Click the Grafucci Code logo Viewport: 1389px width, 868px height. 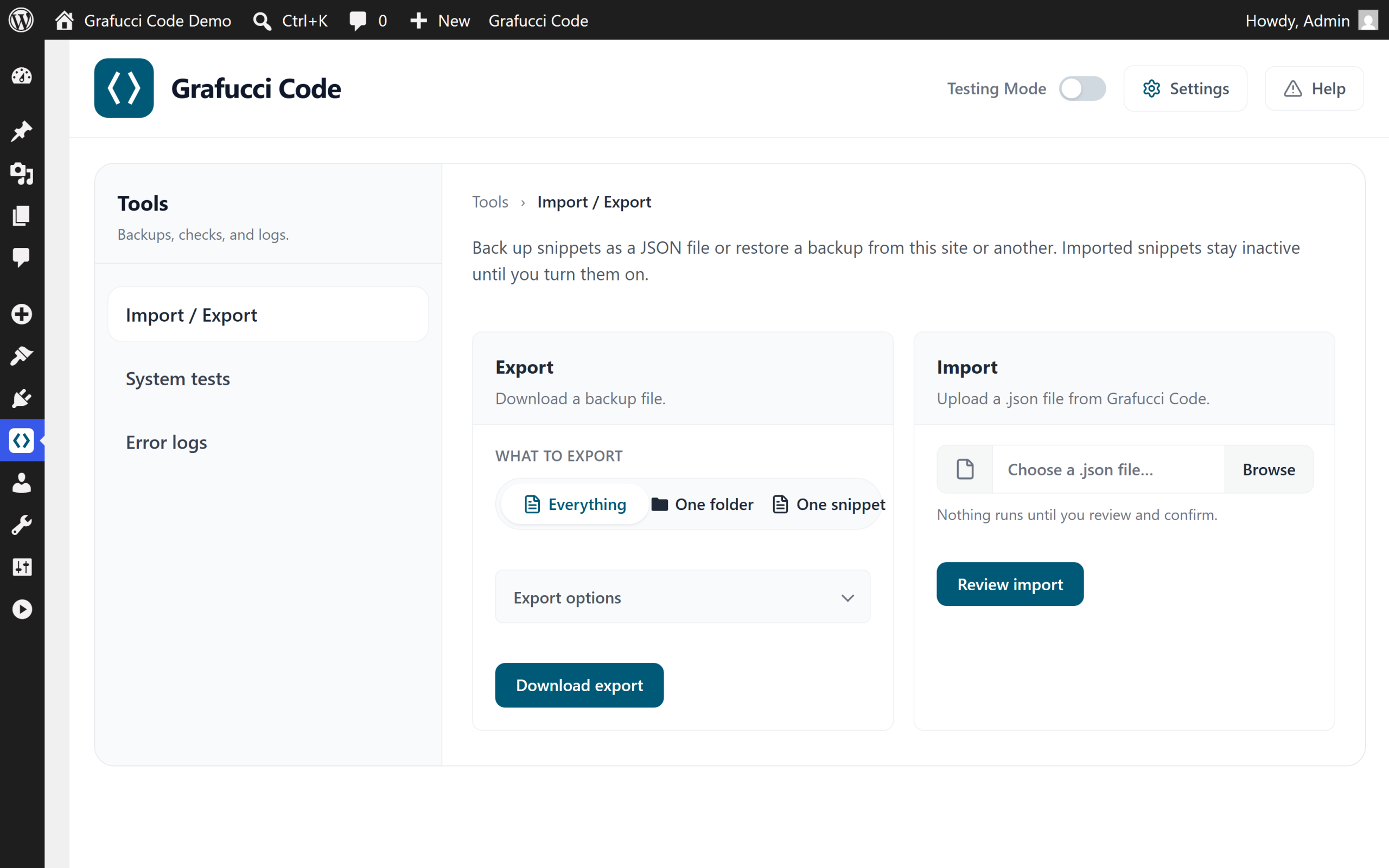click(124, 88)
